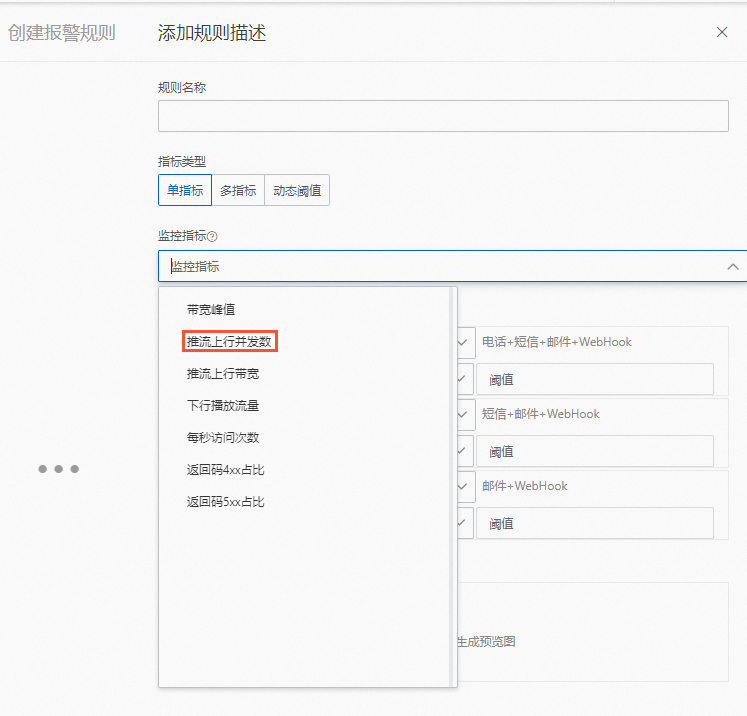Close the 添加规则描述 panel

coord(722,32)
